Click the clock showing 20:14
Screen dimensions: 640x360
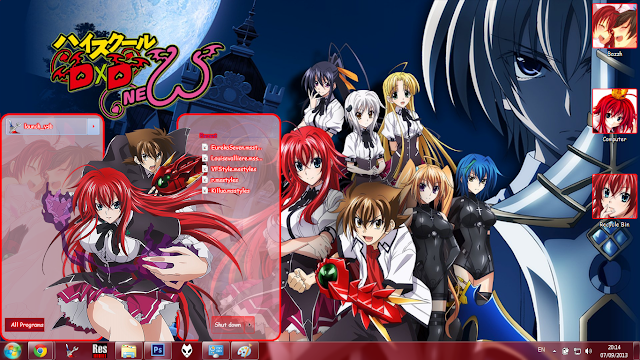614,351
